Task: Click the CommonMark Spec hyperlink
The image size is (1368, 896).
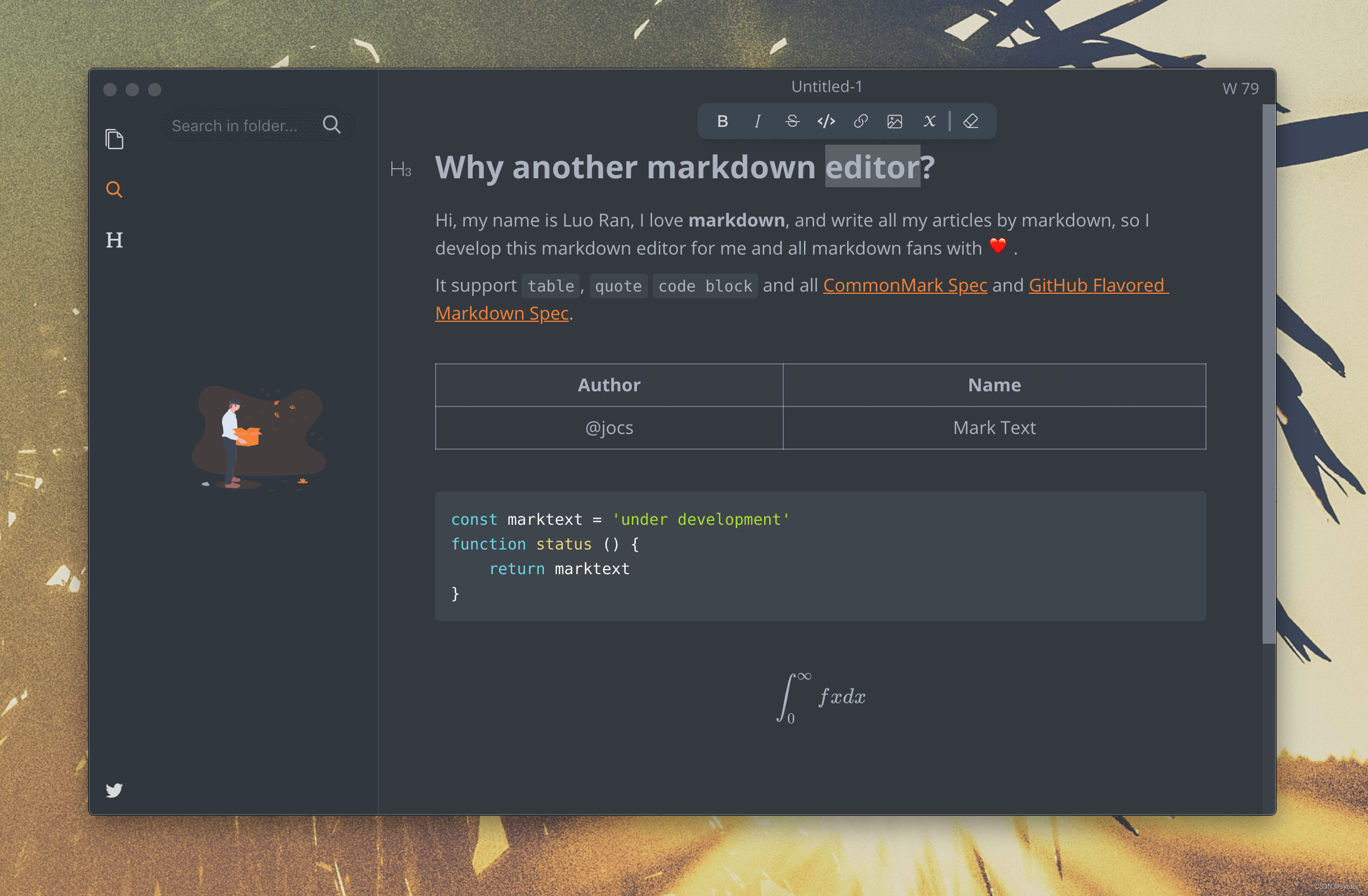Action: (905, 286)
